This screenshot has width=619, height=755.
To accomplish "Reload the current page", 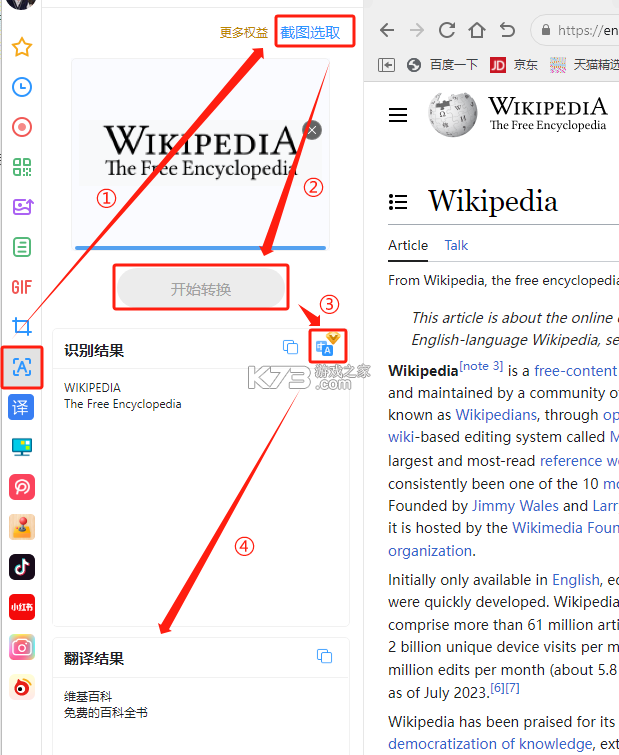I will click(447, 30).
